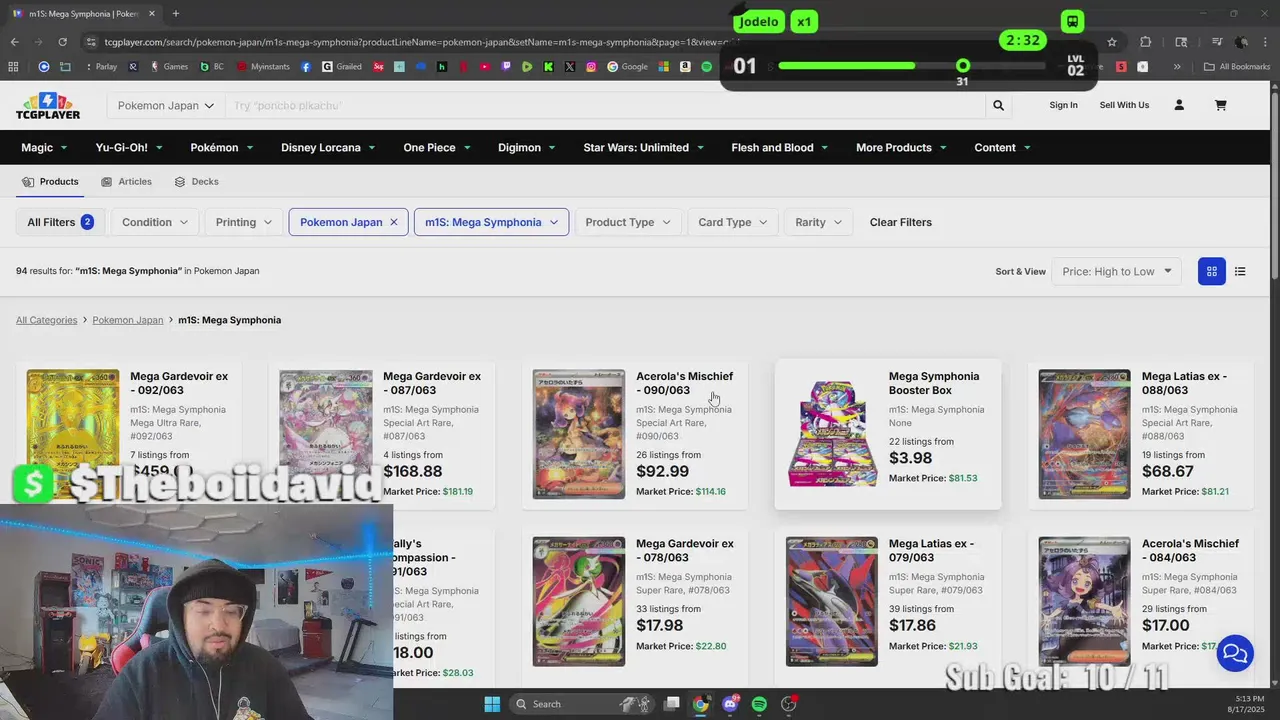This screenshot has width=1280, height=720.
Task: Click the product search text field
Action: click(x=605, y=105)
